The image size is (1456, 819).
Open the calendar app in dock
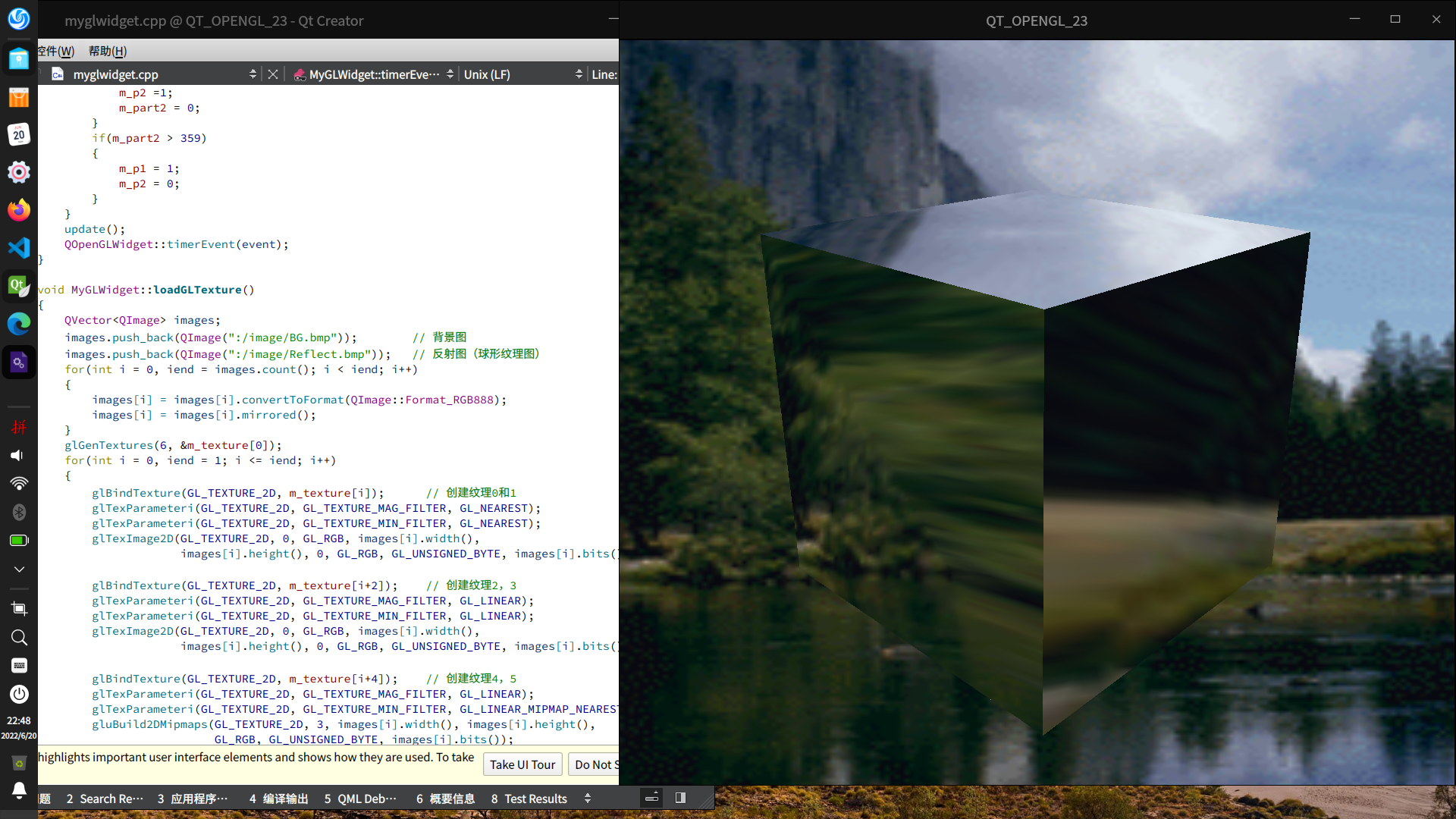(19, 135)
